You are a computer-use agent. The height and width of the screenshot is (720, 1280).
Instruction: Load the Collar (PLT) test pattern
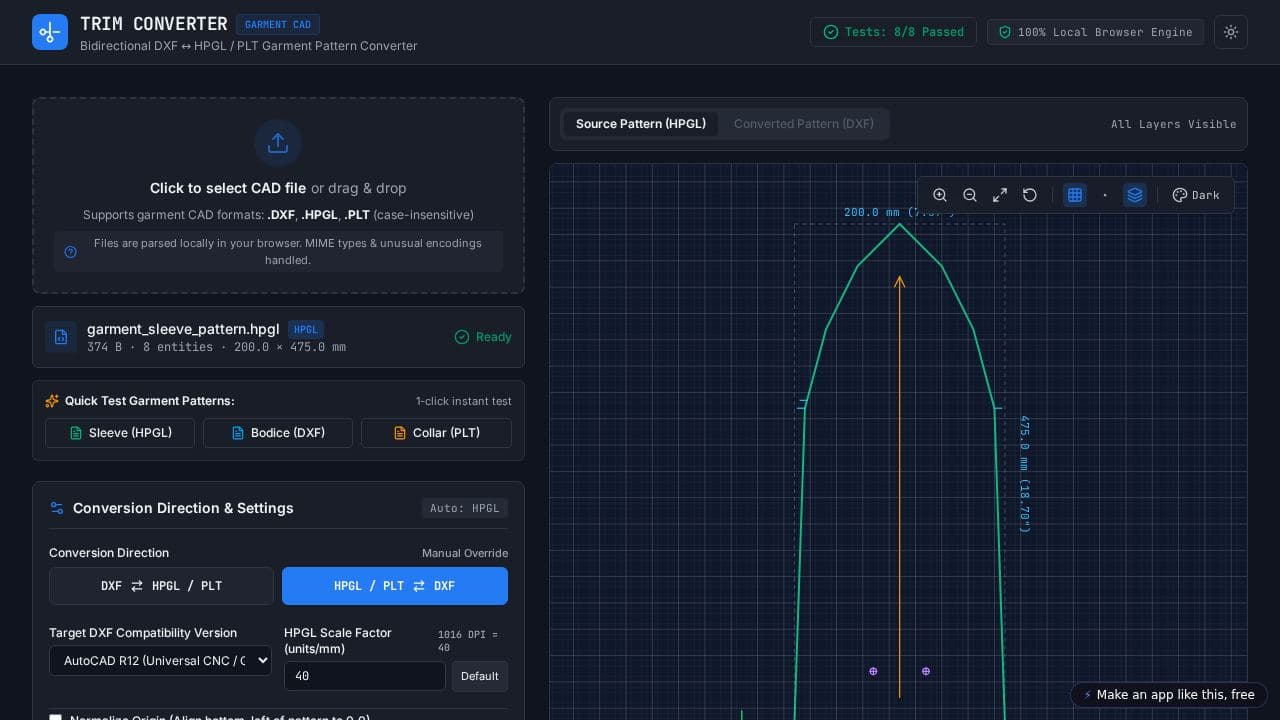[x=436, y=433]
